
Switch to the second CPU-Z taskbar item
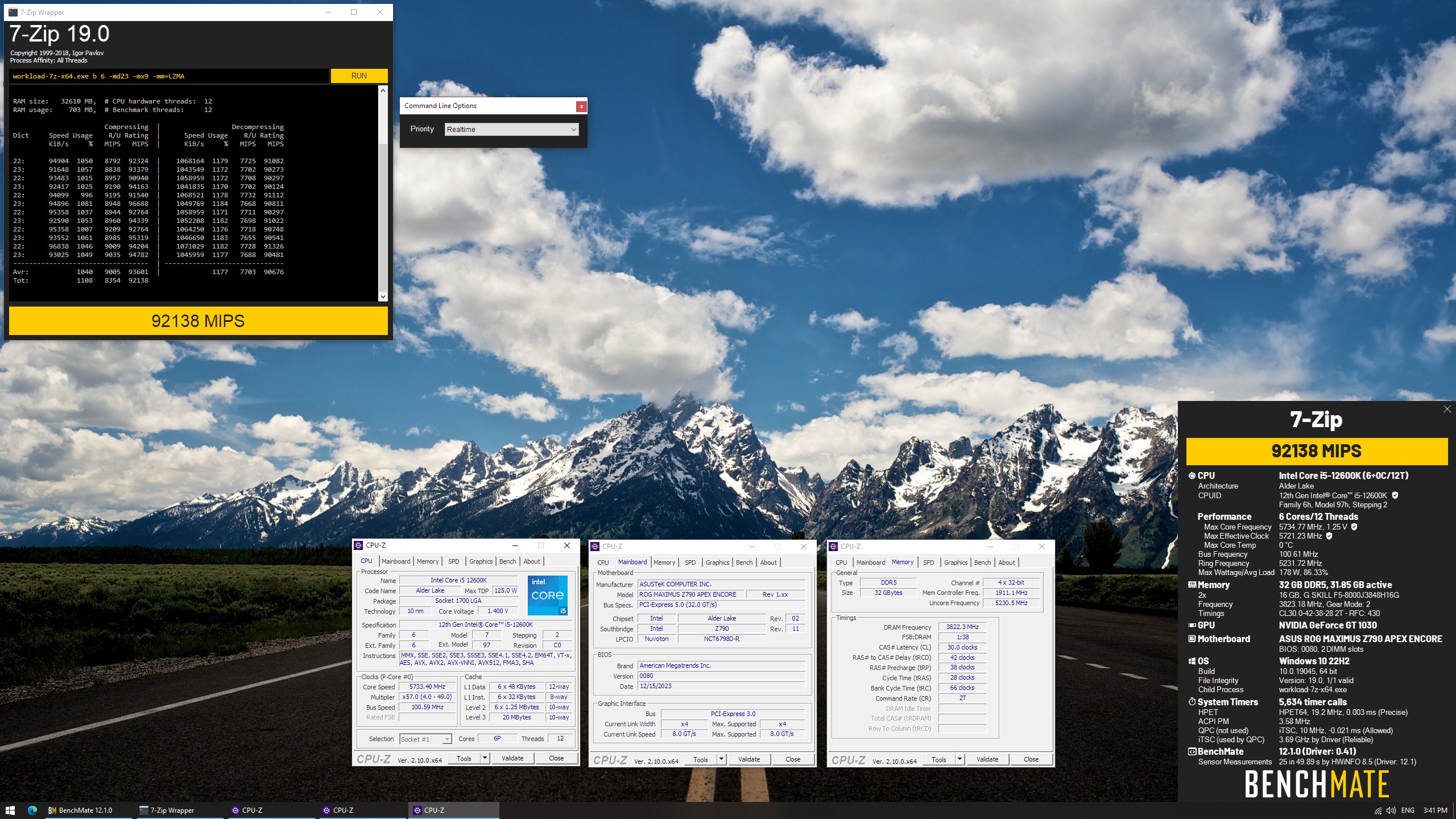coord(363,810)
